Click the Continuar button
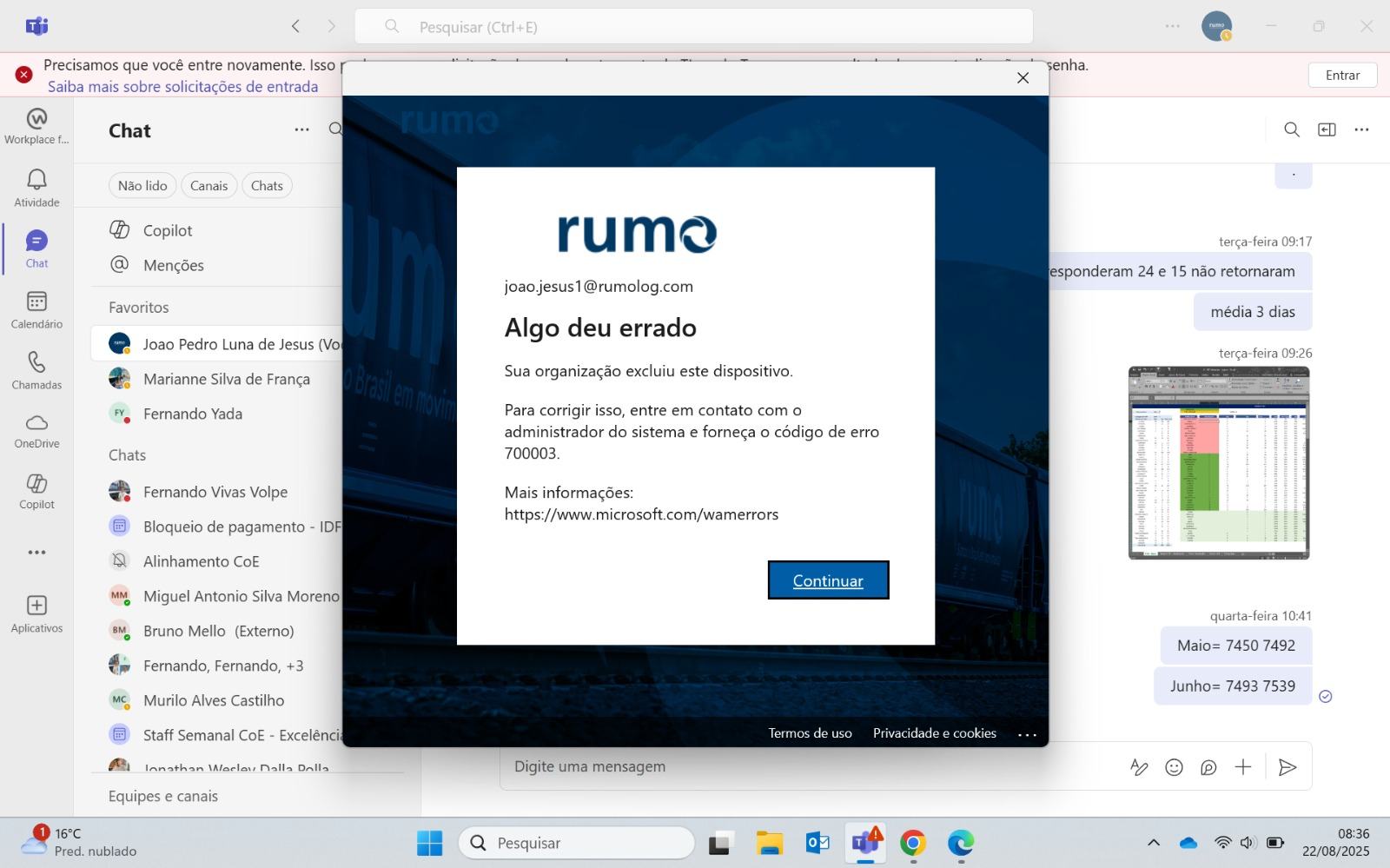 click(828, 580)
